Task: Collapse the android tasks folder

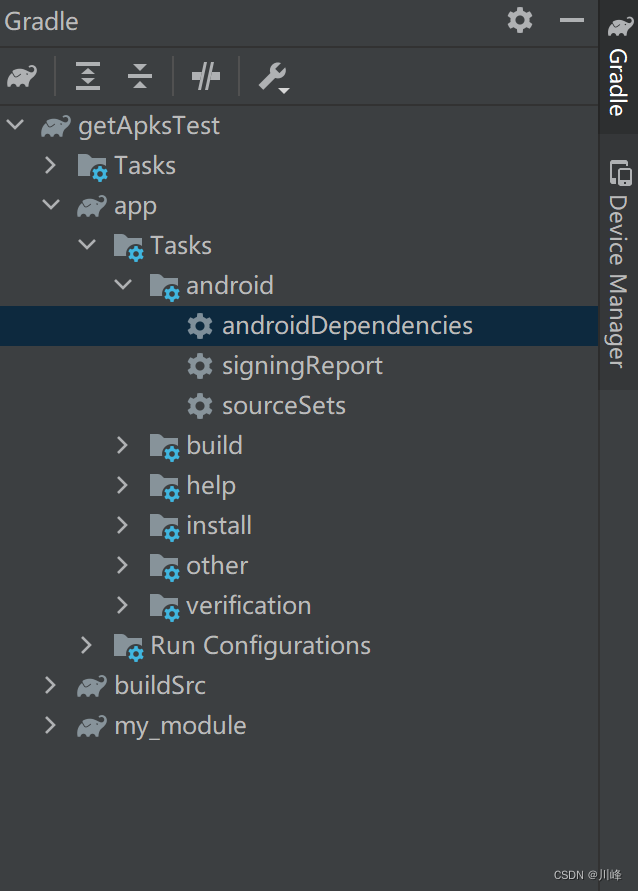Action: [122, 285]
